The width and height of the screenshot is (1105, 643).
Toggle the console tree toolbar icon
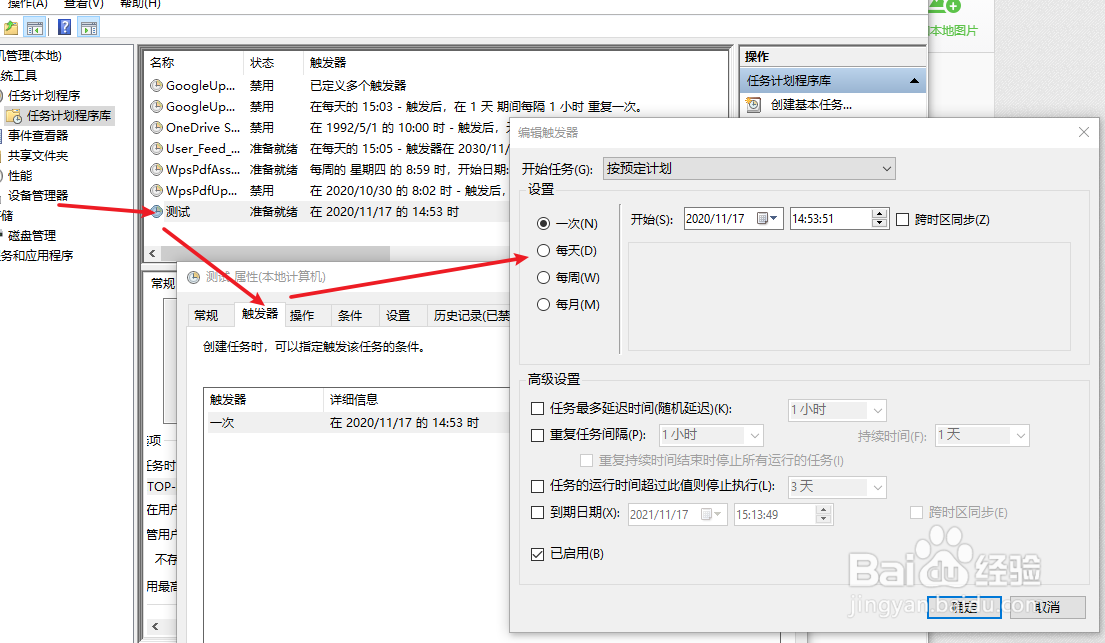pyautogui.click(x=34, y=27)
